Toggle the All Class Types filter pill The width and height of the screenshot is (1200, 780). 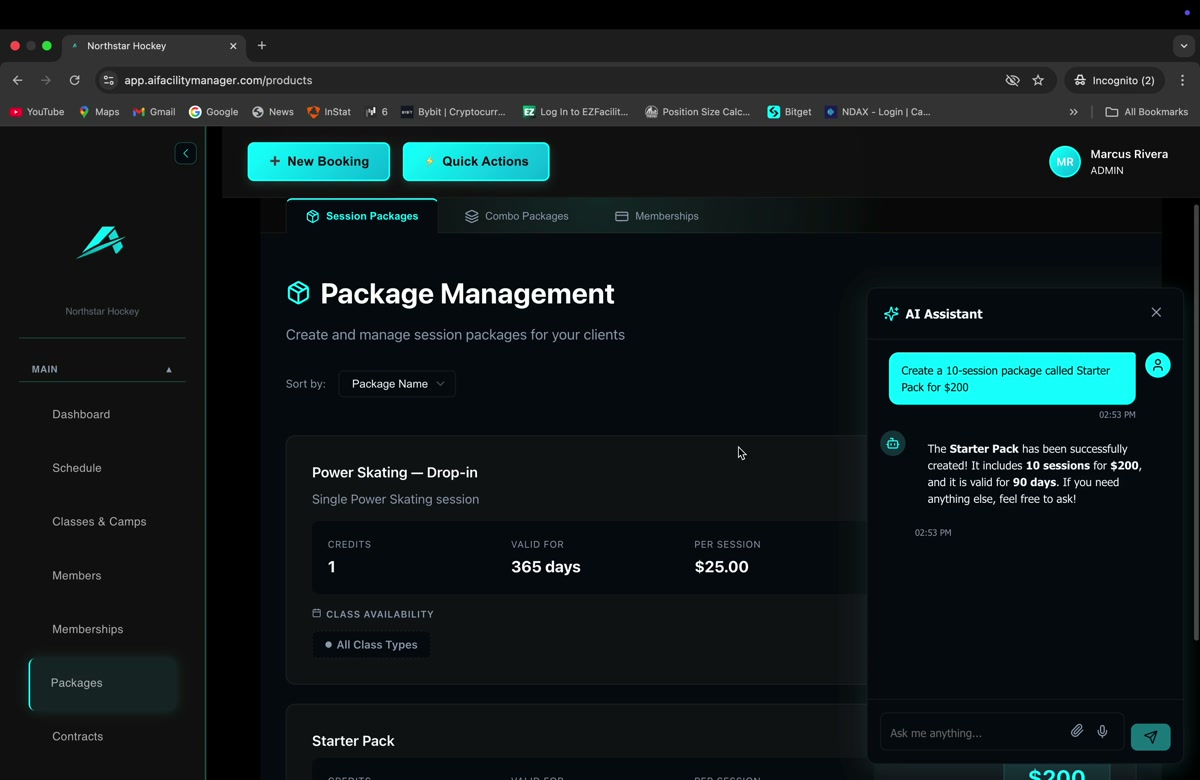(371, 644)
